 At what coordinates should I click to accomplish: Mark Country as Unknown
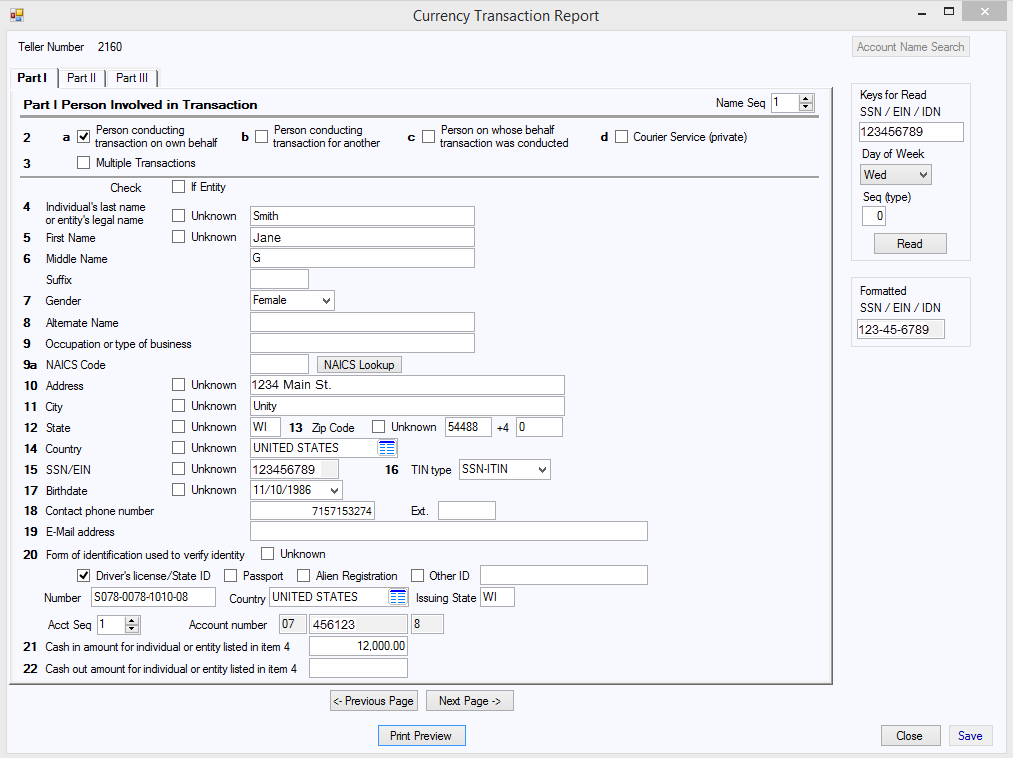click(x=178, y=448)
